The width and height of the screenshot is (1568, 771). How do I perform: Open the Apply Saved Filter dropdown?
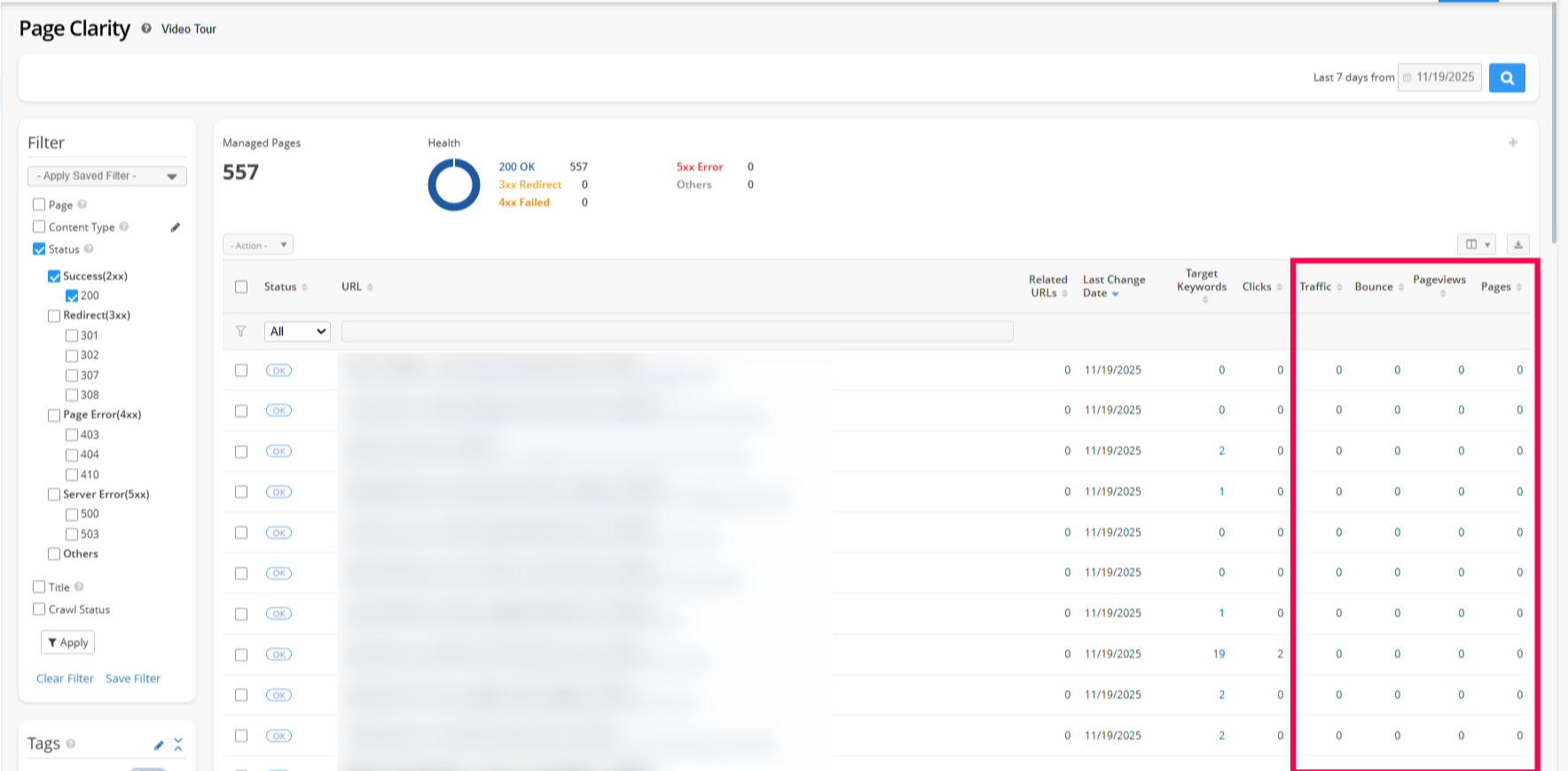107,177
